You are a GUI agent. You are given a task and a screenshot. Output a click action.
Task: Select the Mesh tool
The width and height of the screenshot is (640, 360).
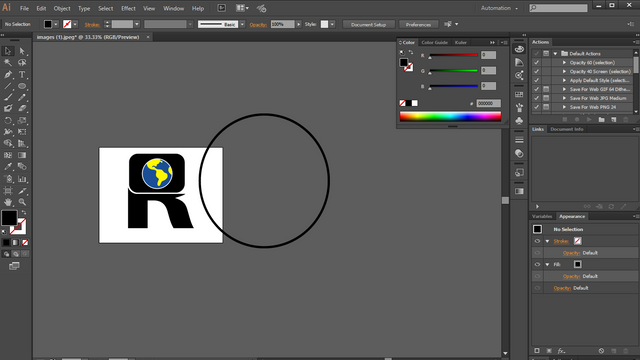click(x=8, y=155)
